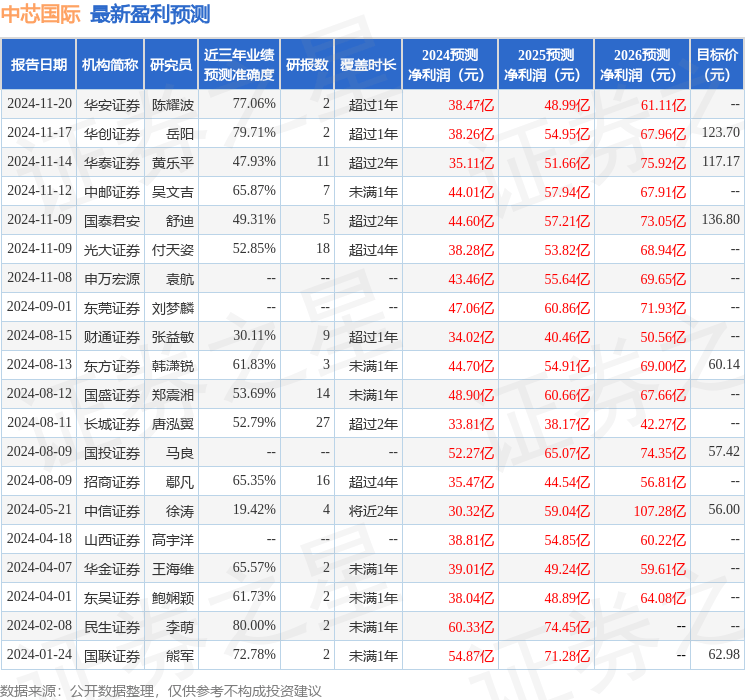Click the 报告日期 column header
Screen dimensions: 745x700
(38, 65)
